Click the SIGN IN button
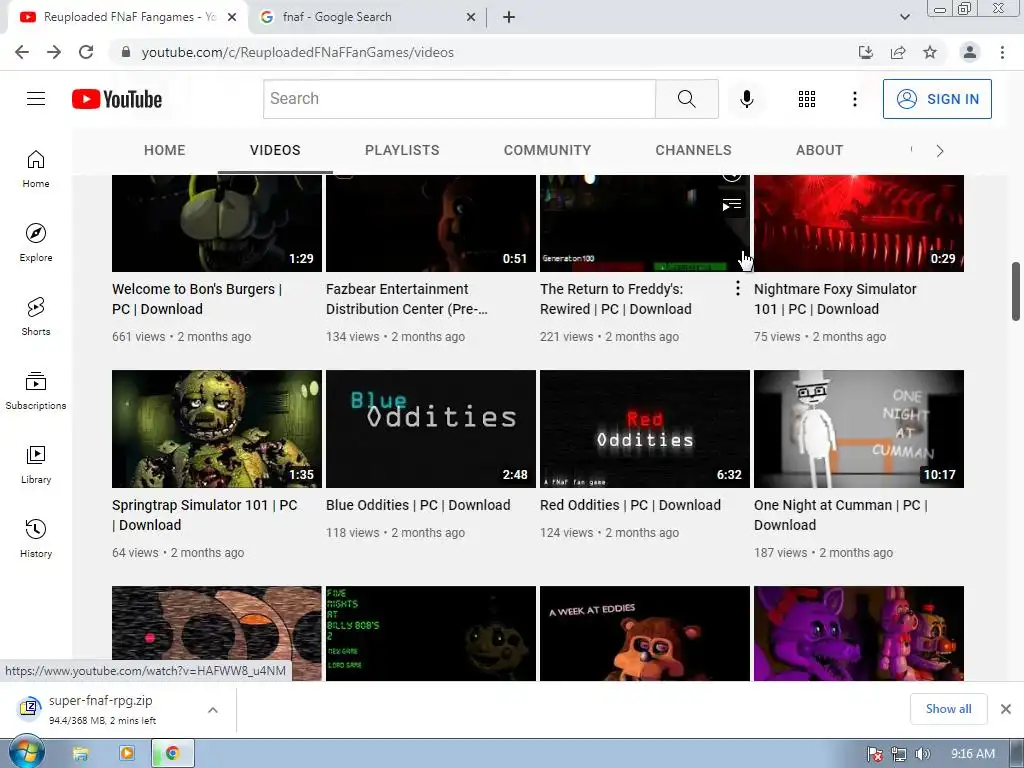Viewport: 1024px width, 768px height. point(937,99)
